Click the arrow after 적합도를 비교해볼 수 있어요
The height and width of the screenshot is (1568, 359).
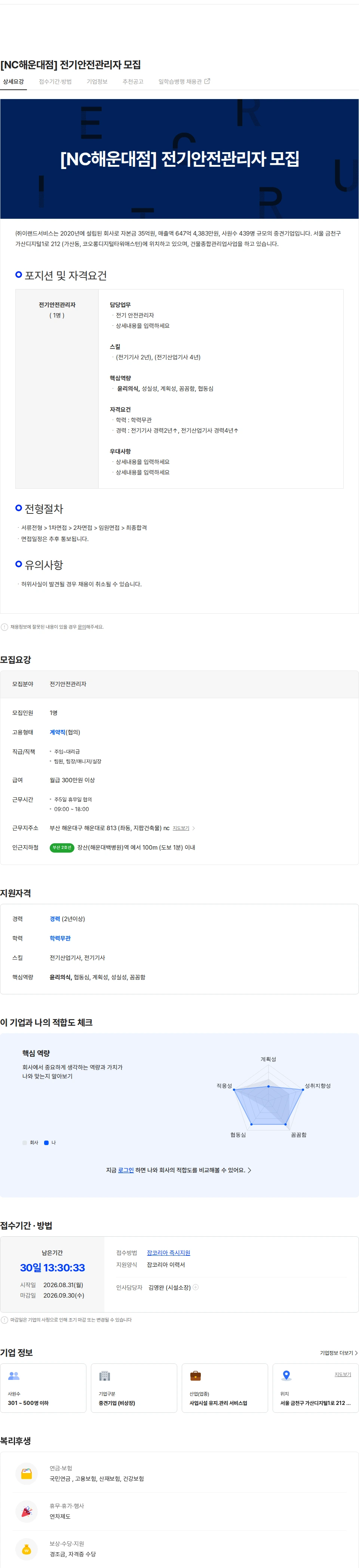(x=249, y=1170)
